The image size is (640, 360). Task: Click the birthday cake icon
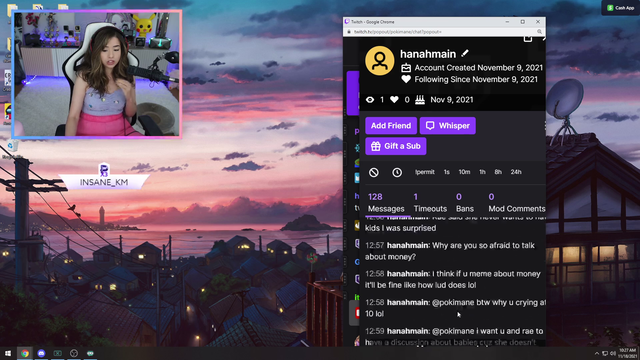tap(420, 100)
